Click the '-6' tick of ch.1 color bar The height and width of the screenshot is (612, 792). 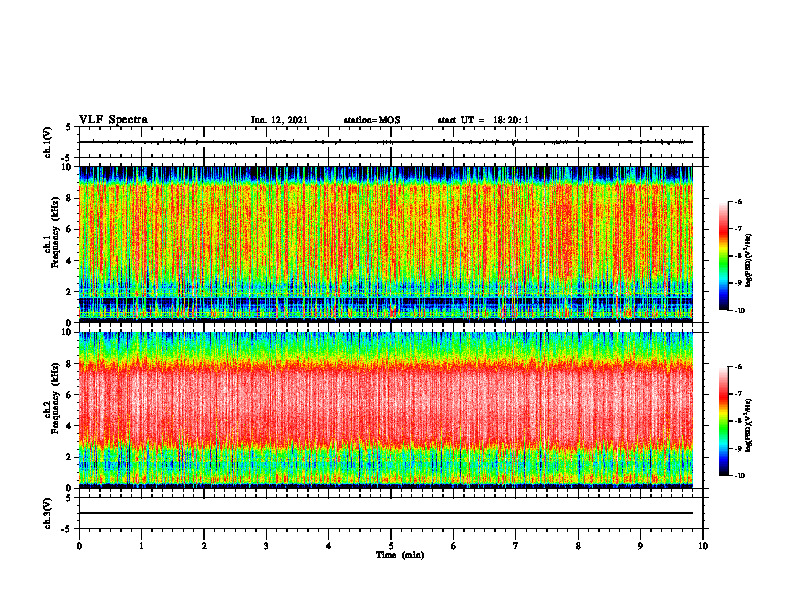pos(738,201)
